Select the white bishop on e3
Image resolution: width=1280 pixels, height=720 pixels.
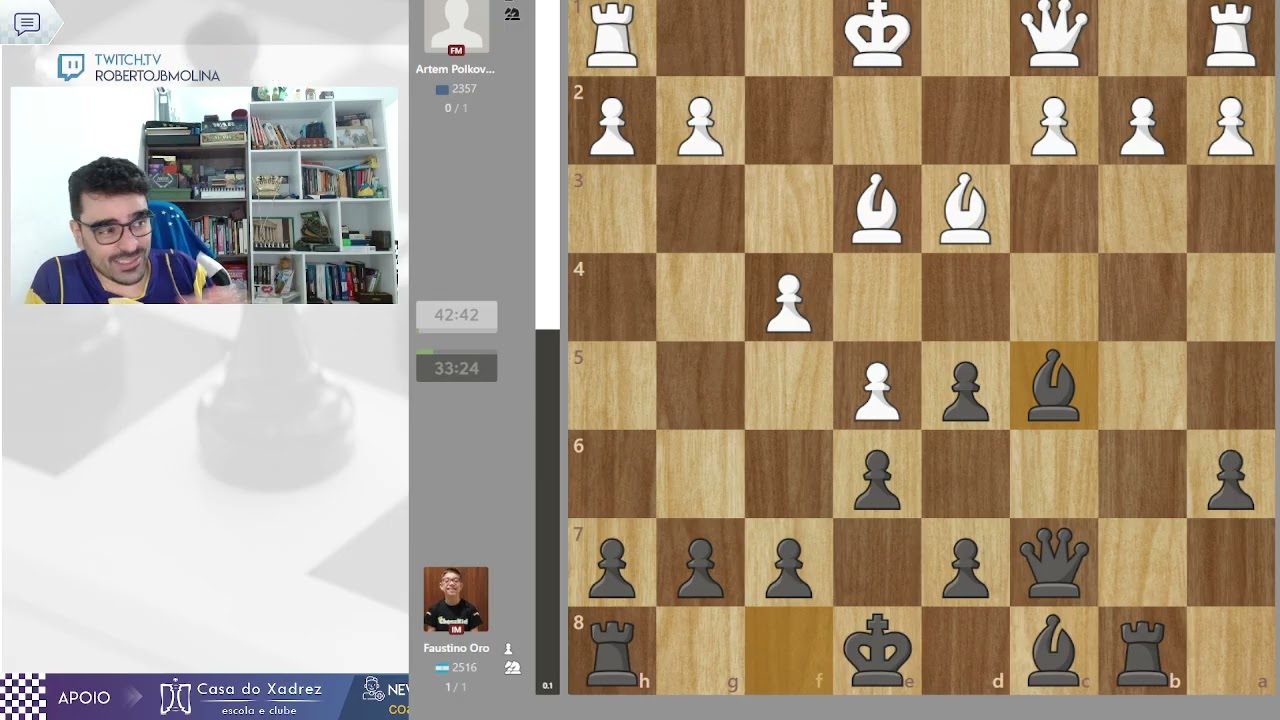[x=877, y=209]
